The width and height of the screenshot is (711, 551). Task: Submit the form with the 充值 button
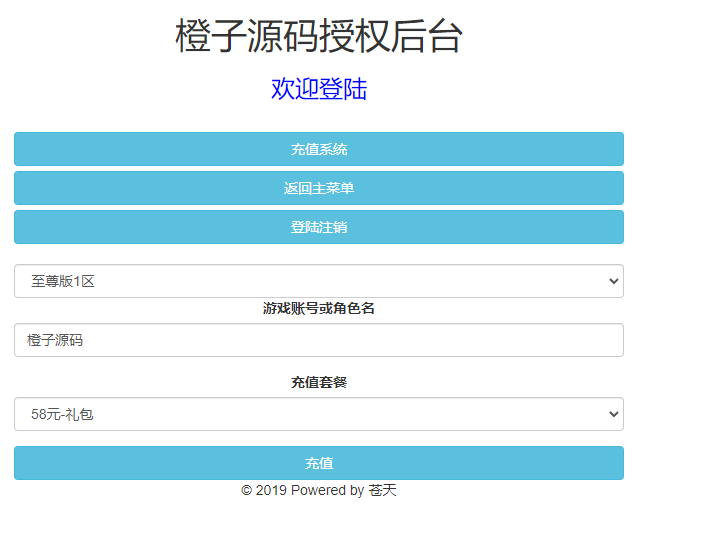click(x=318, y=463)
